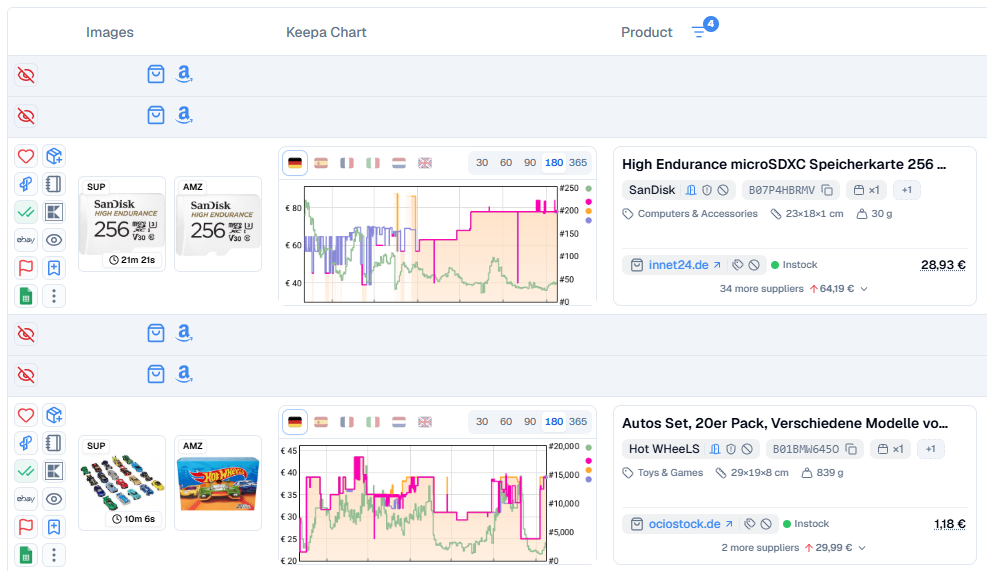Switch SanDisk chart to 90 days
This screenshot has height=571, width=987.
530,162
